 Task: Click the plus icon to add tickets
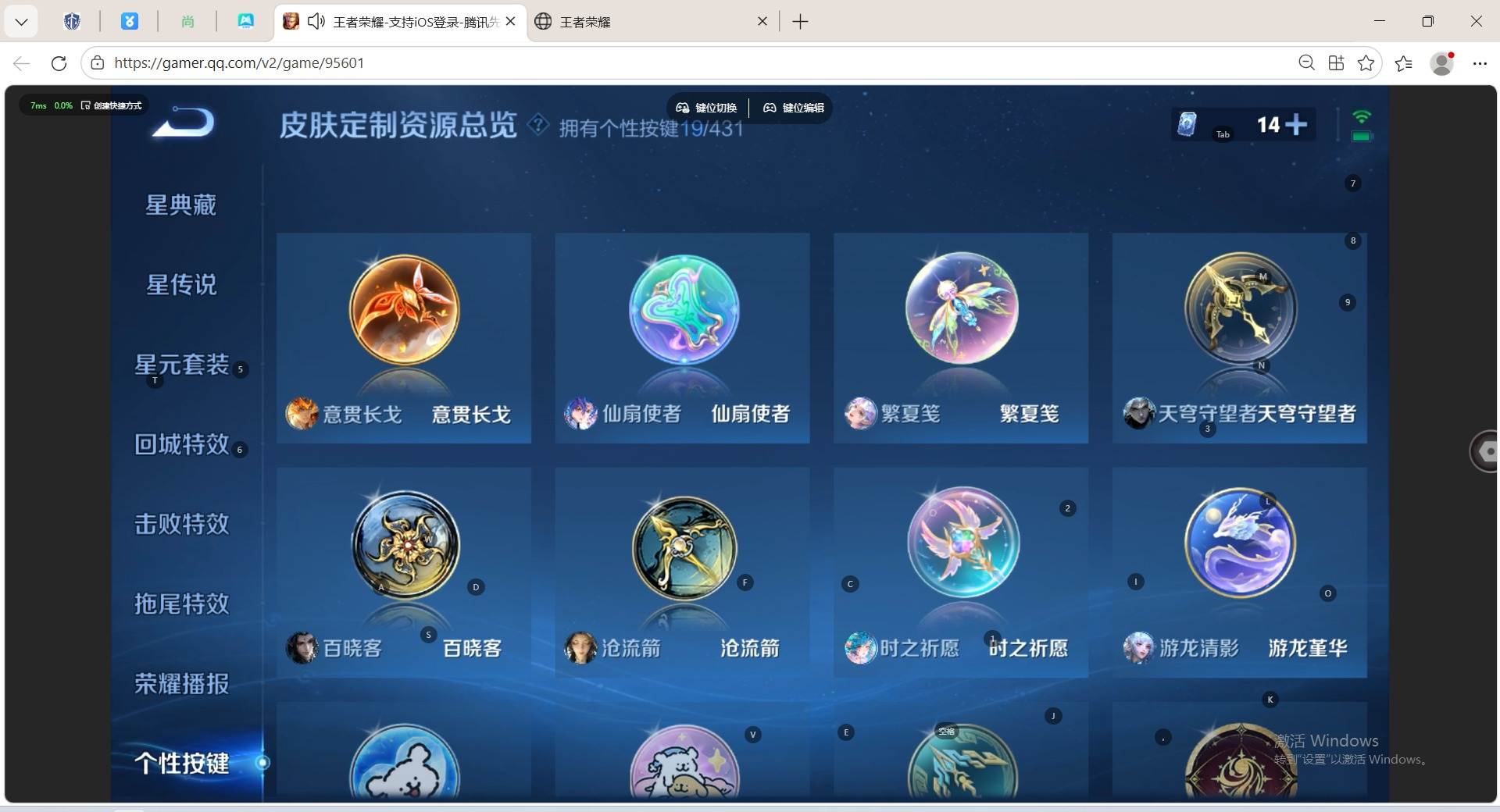pyautogui.click(x=1295, y=124)
